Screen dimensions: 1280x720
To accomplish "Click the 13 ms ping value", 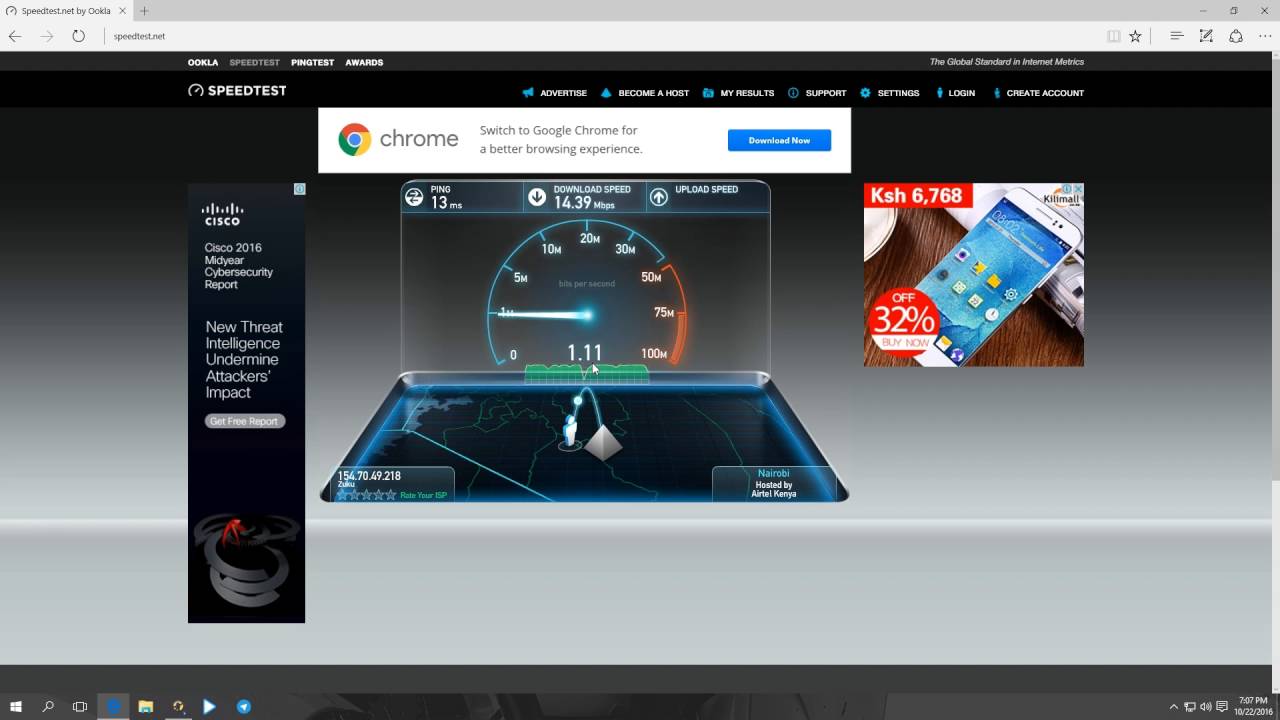I will (x=446, y=203).
